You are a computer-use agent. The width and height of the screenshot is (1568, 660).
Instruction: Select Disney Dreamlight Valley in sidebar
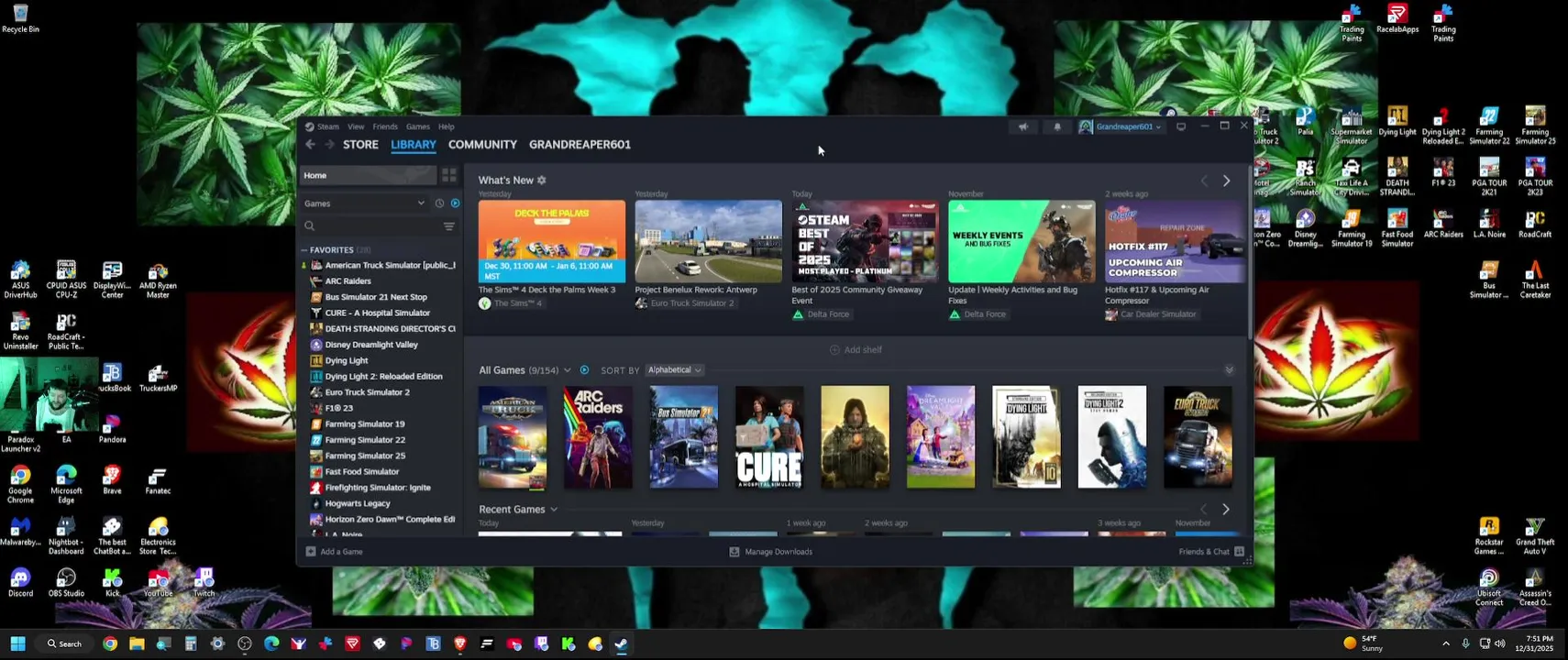click(x=383, y=346)
